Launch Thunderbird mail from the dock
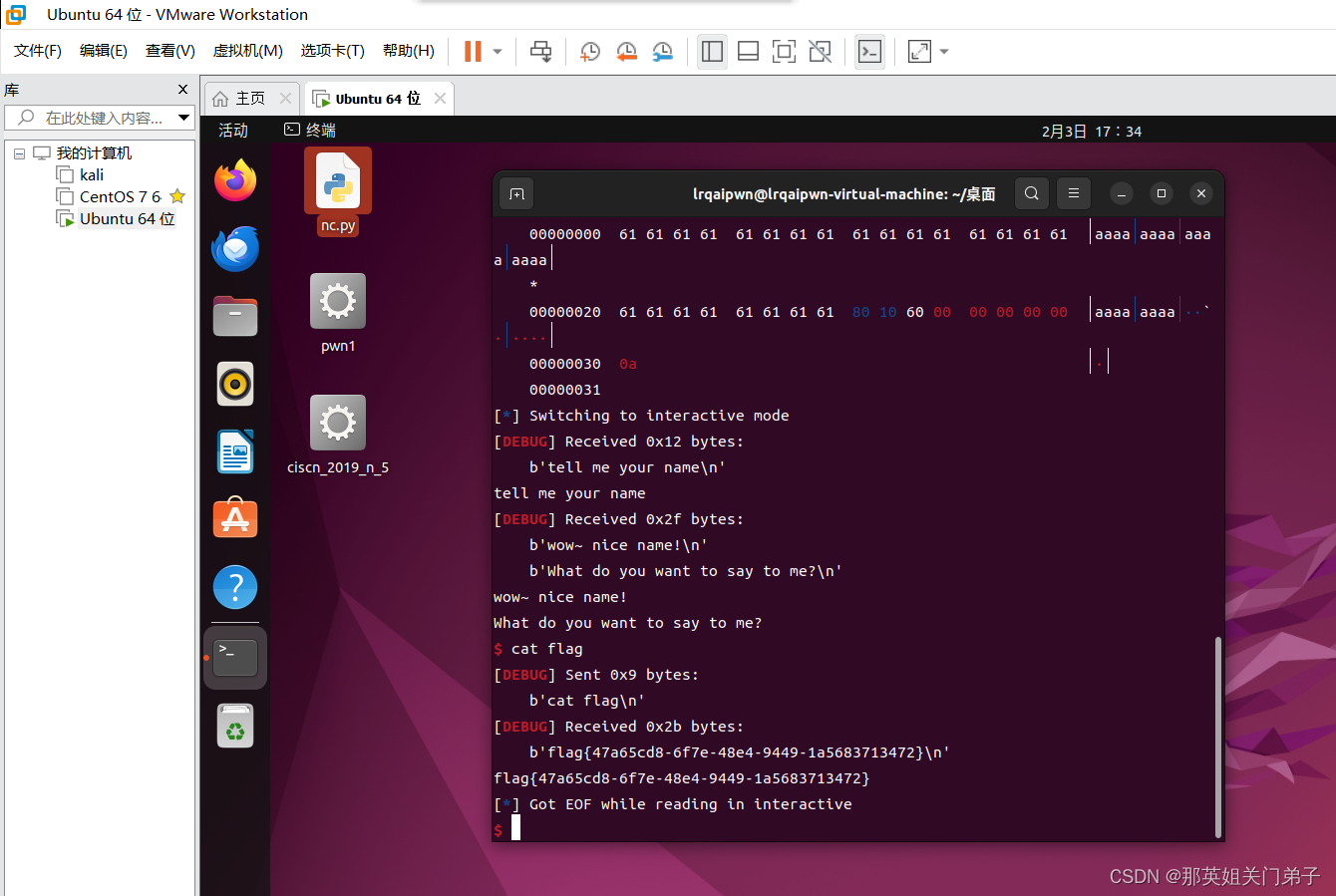1336x896 pixels. (x=235, y=249)
